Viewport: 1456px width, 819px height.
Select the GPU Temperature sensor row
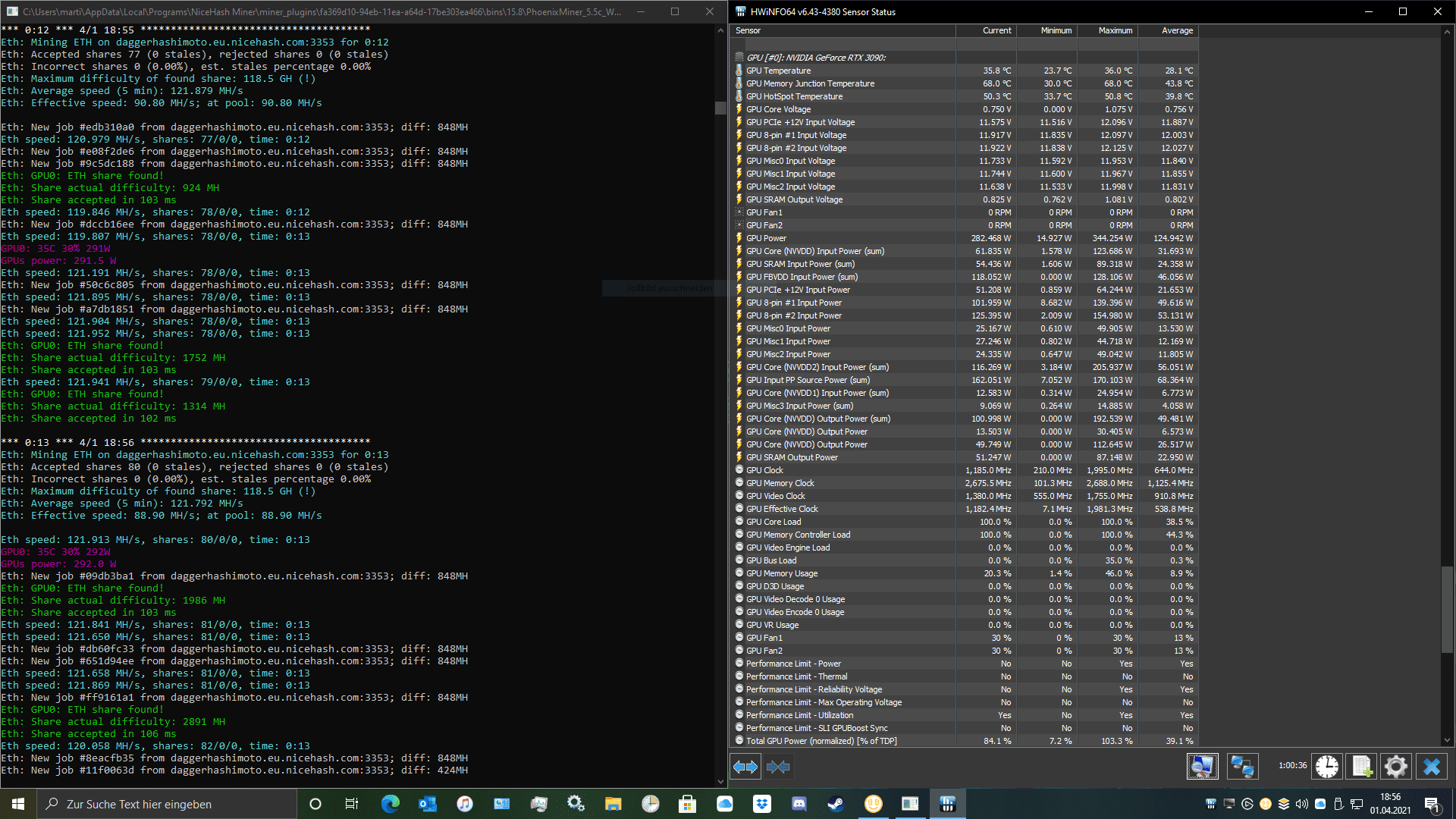(x=778, y=71)
